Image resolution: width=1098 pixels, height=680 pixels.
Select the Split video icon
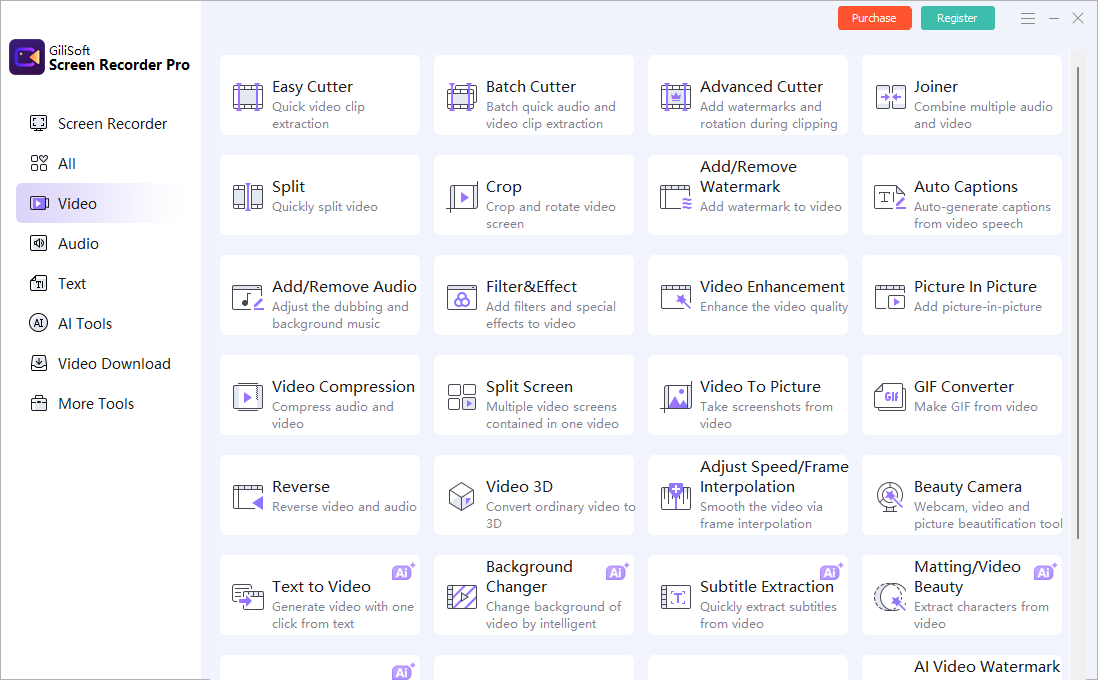click(248, 197)
